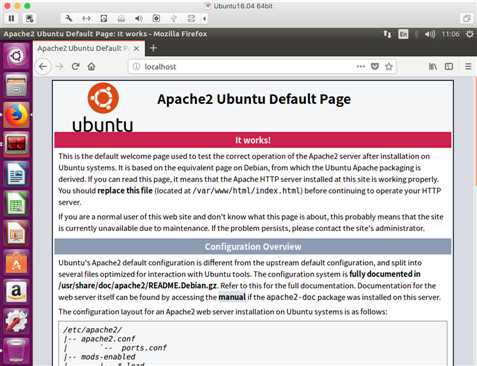477x366 pixels.
Task: Open a new Firefox tab
Action: [153, 48]
